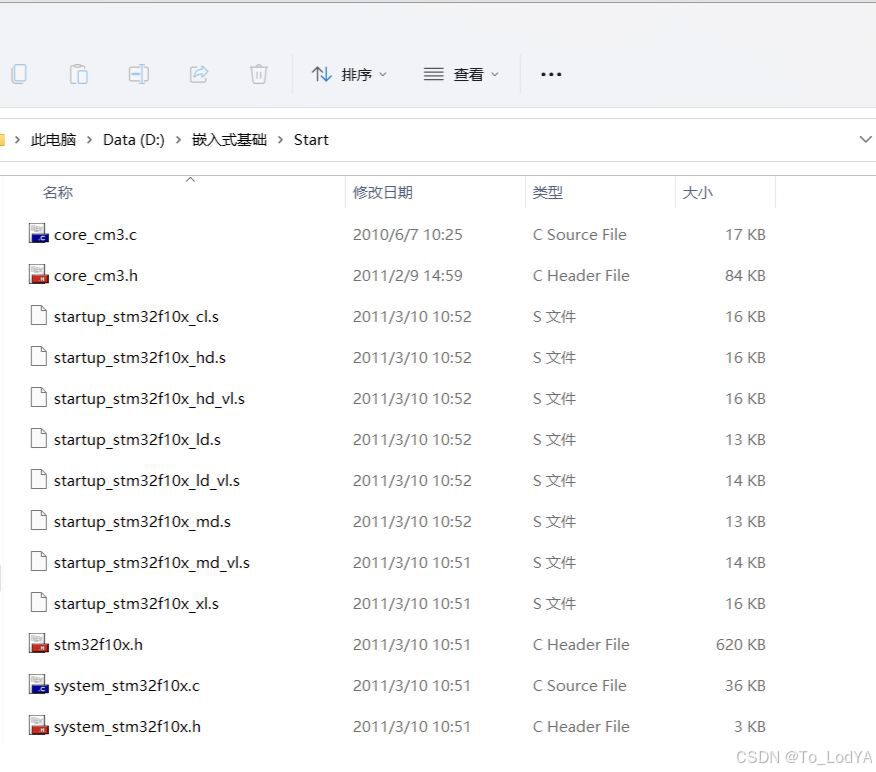Click the date 2011/2/9 14:59
876x772 pixels.
pos(408,275)
